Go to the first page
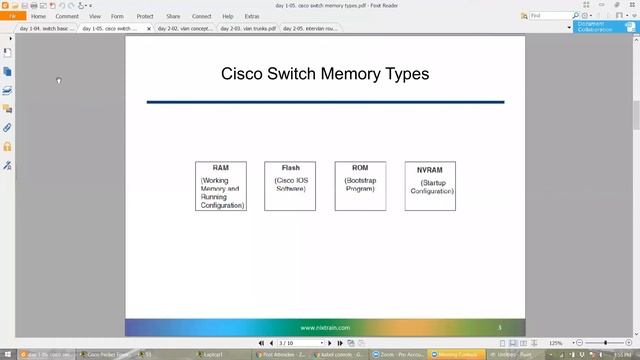 (261, 343)
